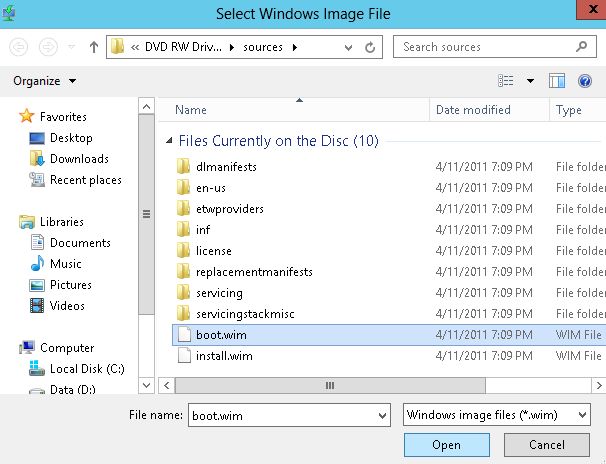Viewport: 606px width, 464px height.
Task: Sort by the Name column header
Action: [x=190, y=110]
